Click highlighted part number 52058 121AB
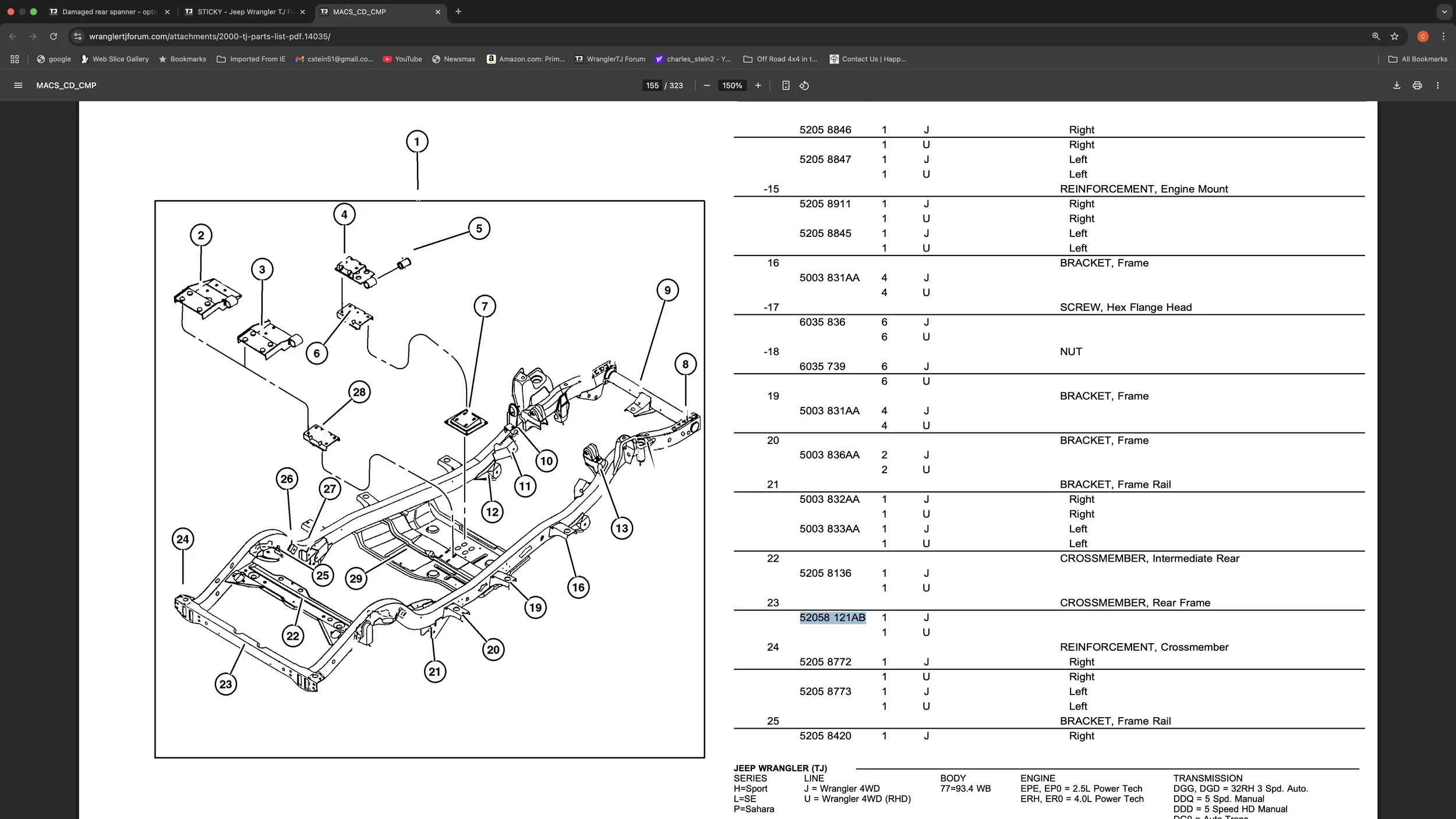The width and height of the screenshot is (1456, 819). 832,618
